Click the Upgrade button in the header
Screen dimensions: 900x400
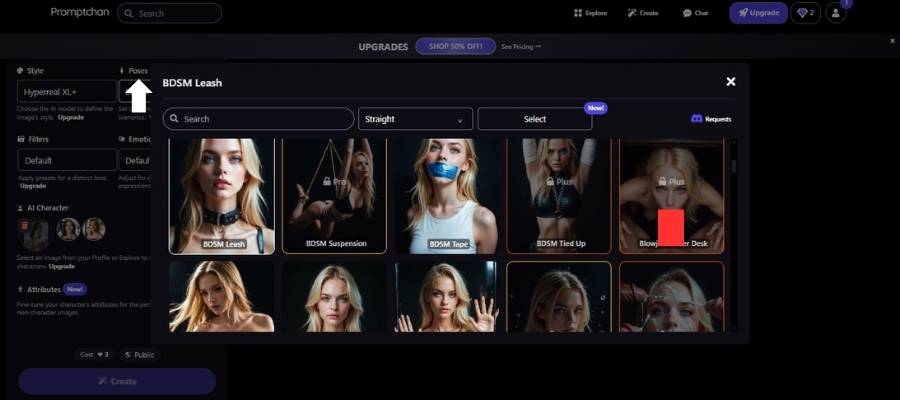757,14
